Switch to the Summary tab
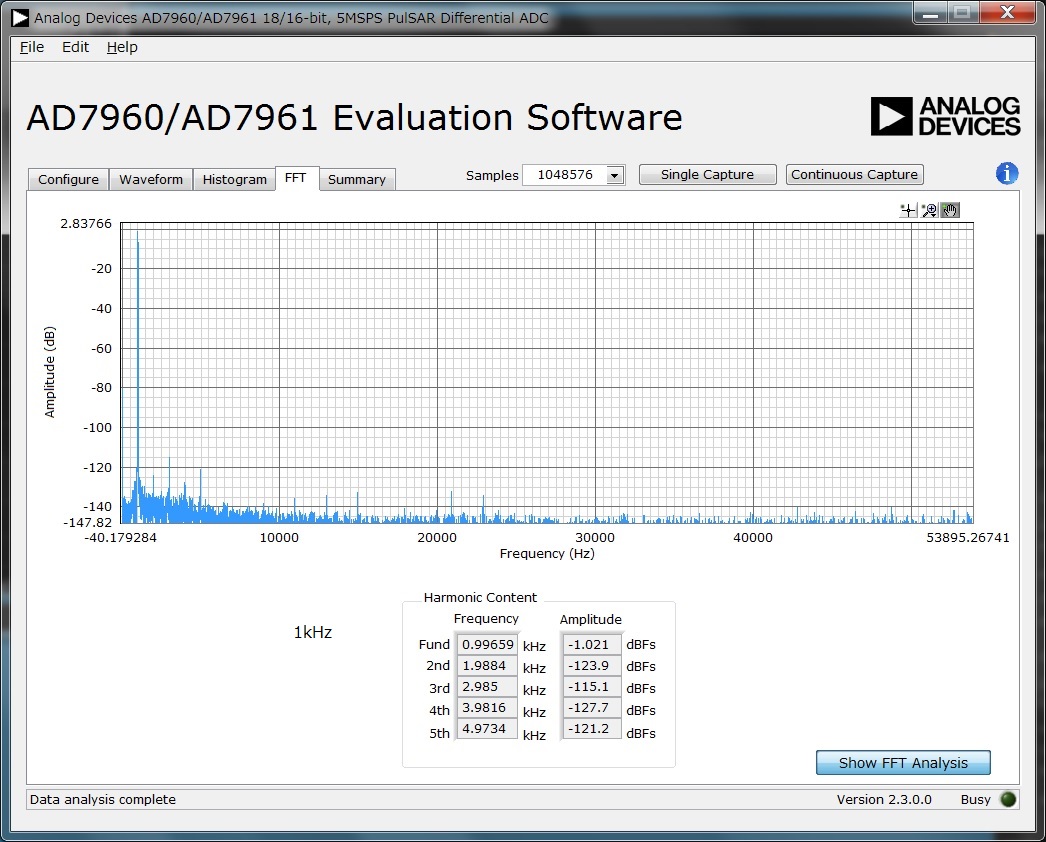1046x842 pixels. pos(357,179)
